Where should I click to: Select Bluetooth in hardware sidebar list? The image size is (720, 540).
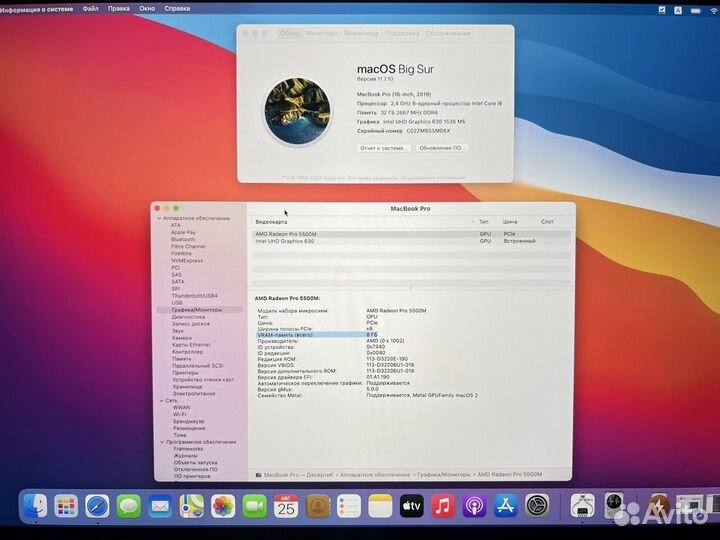(183, 240)
